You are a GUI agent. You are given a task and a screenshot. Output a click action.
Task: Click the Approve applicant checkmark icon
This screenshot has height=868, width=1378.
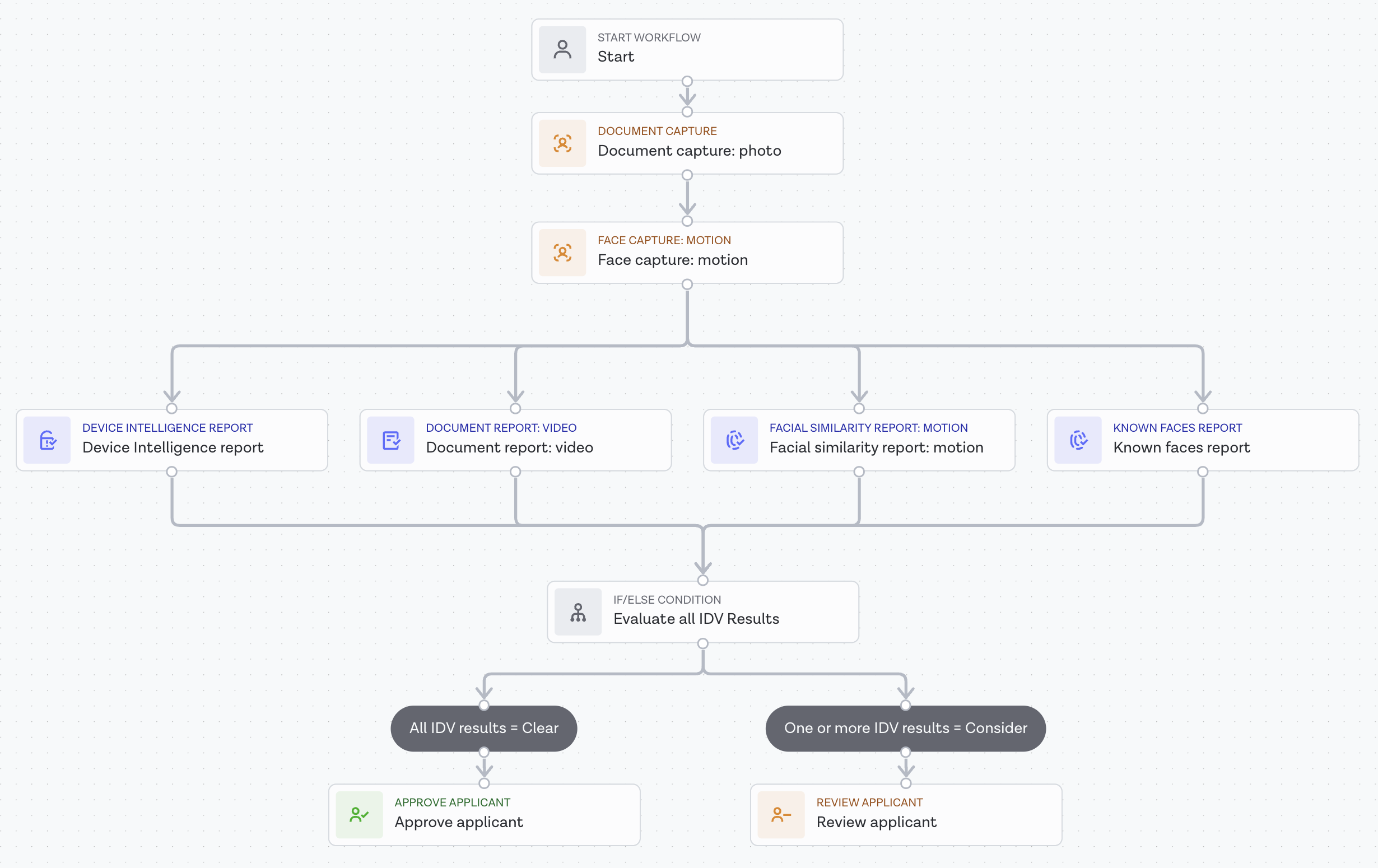pos(359,815)
